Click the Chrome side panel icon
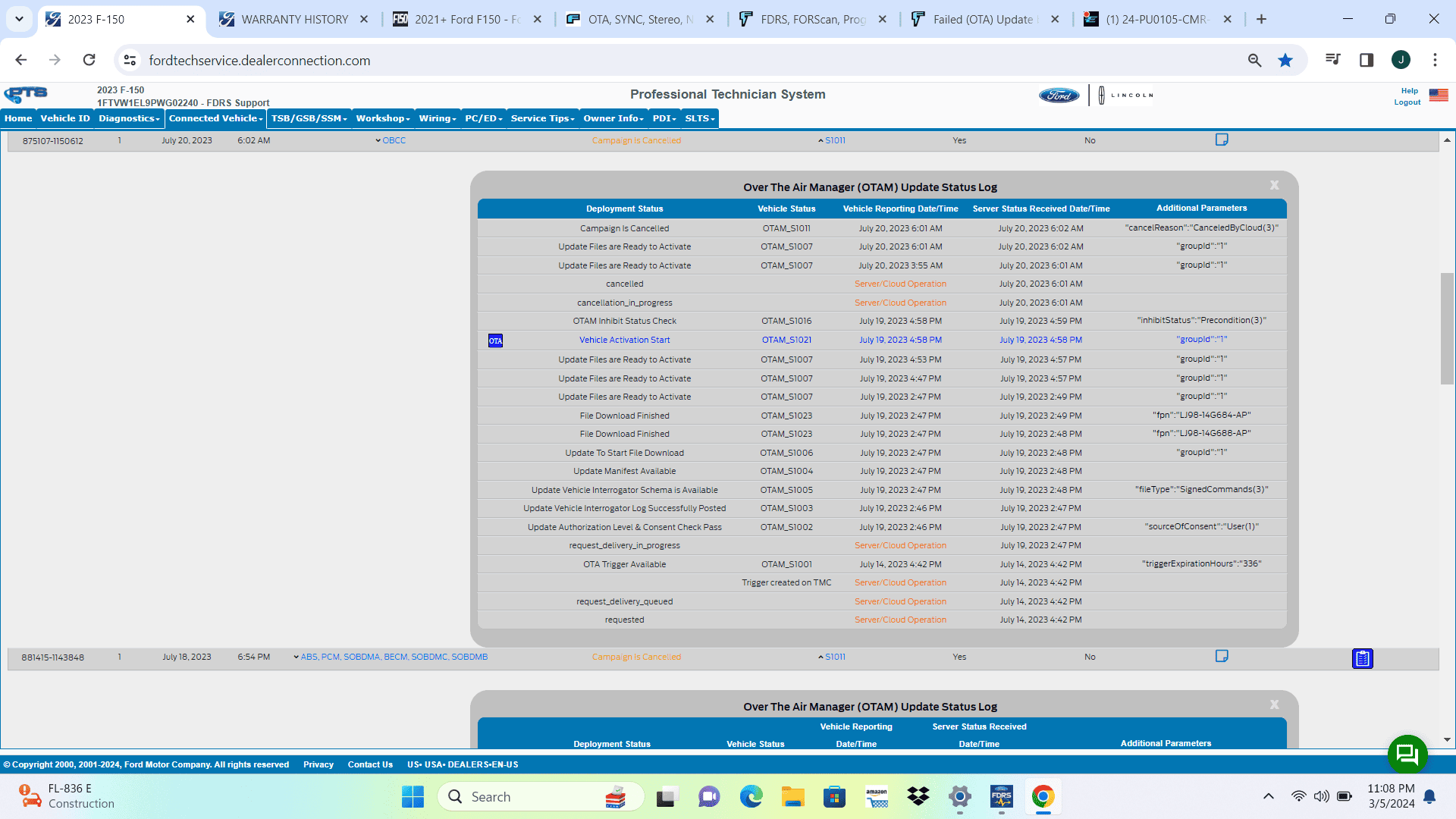1456x819 pixels. pos(1366,61)
